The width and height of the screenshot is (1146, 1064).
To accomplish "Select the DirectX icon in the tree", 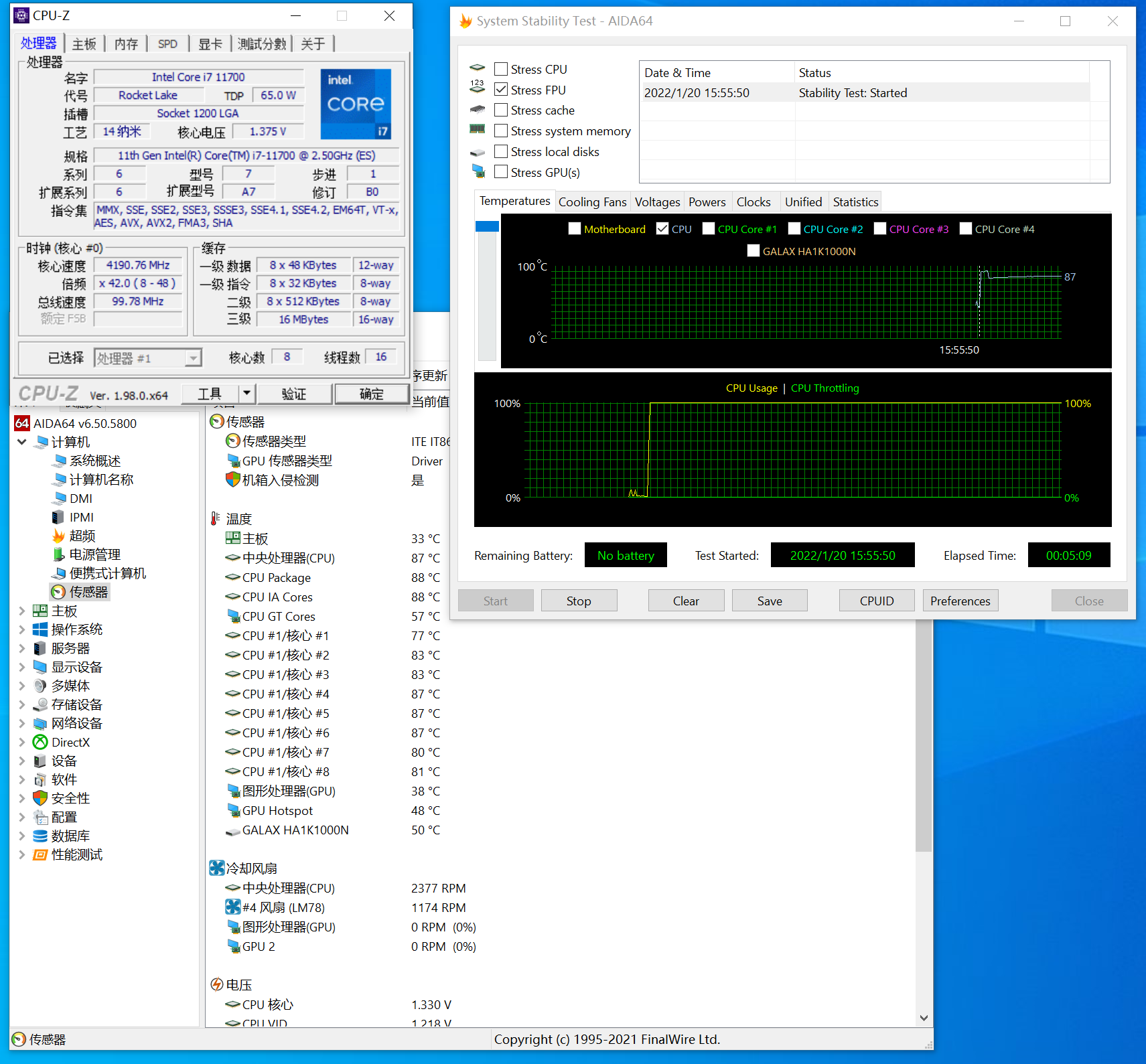I will 40,742.
